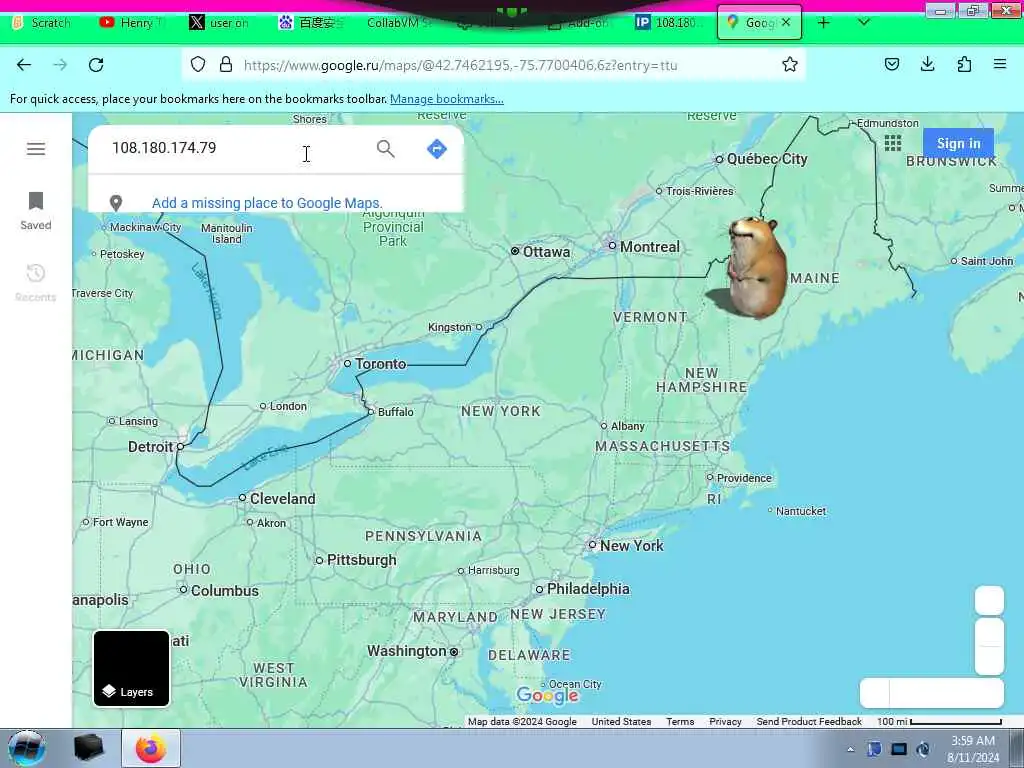Viewport: 1024px width, 768px height.
Task: Go back to the previous page
Action: [24, 65]
